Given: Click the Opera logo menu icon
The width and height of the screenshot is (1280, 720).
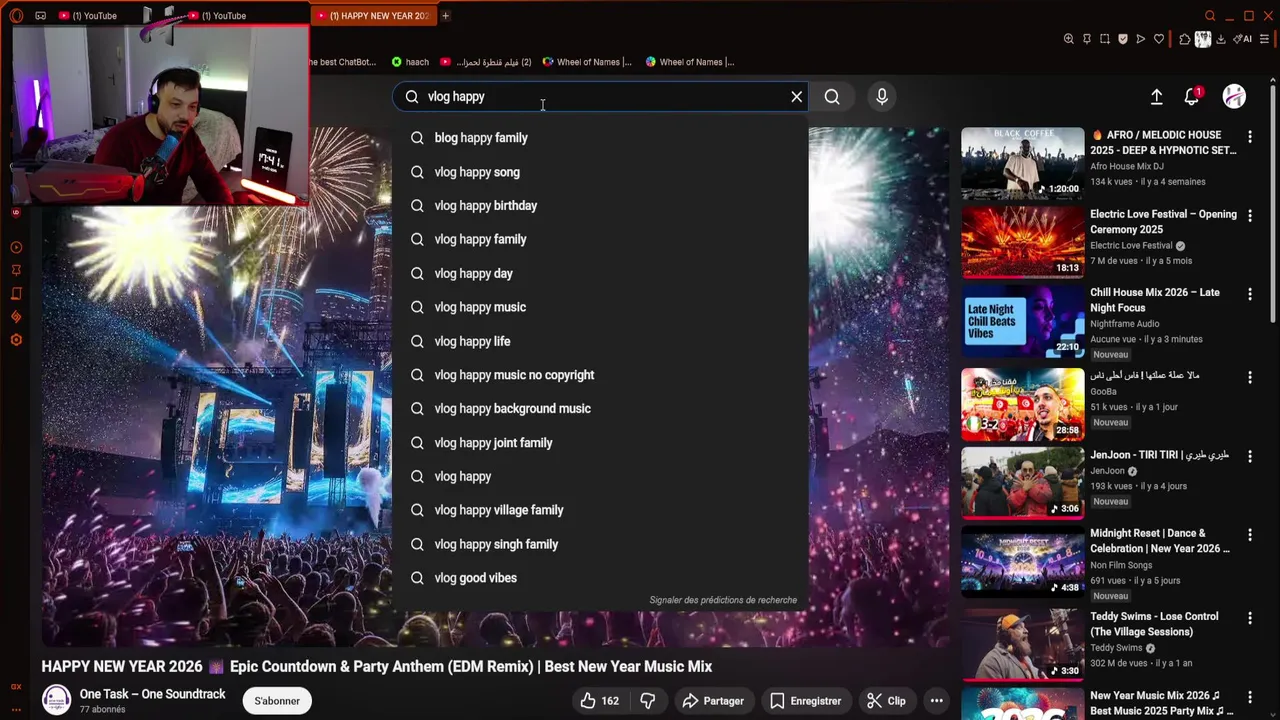Looking at the screenshot, I should coord(16,15).
